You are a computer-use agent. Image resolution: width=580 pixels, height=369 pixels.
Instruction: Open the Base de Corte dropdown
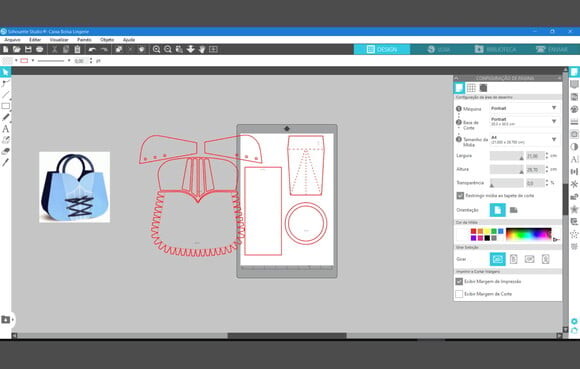tap(524, 122)
